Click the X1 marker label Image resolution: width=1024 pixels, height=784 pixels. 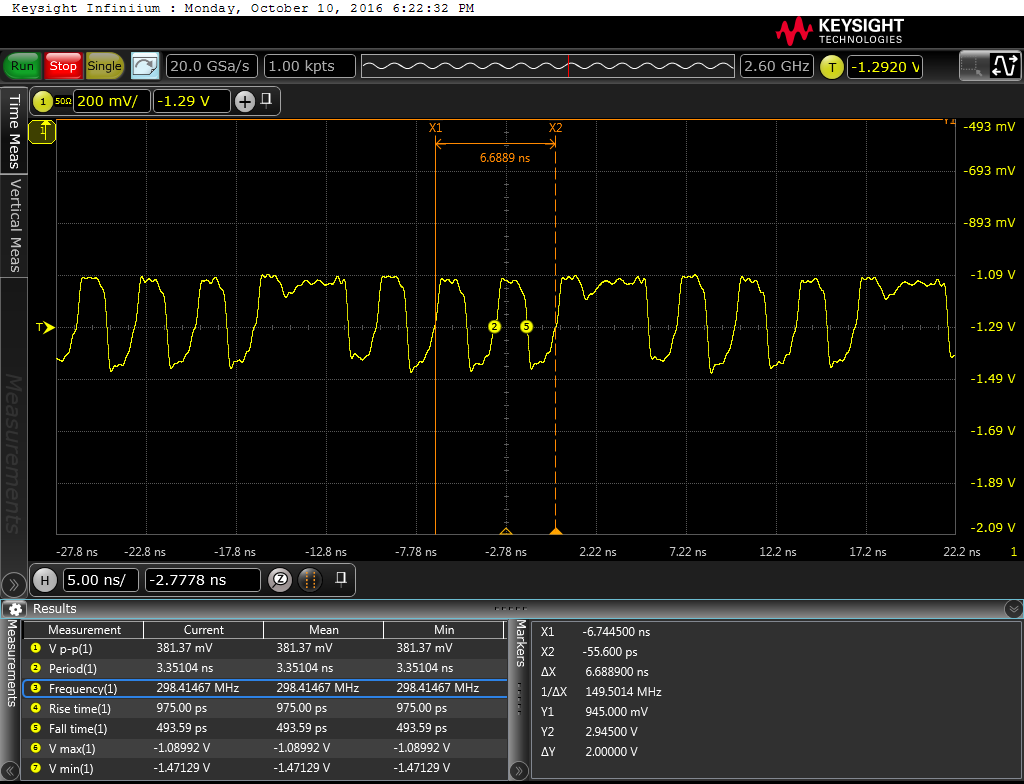(x=435, y=127)
